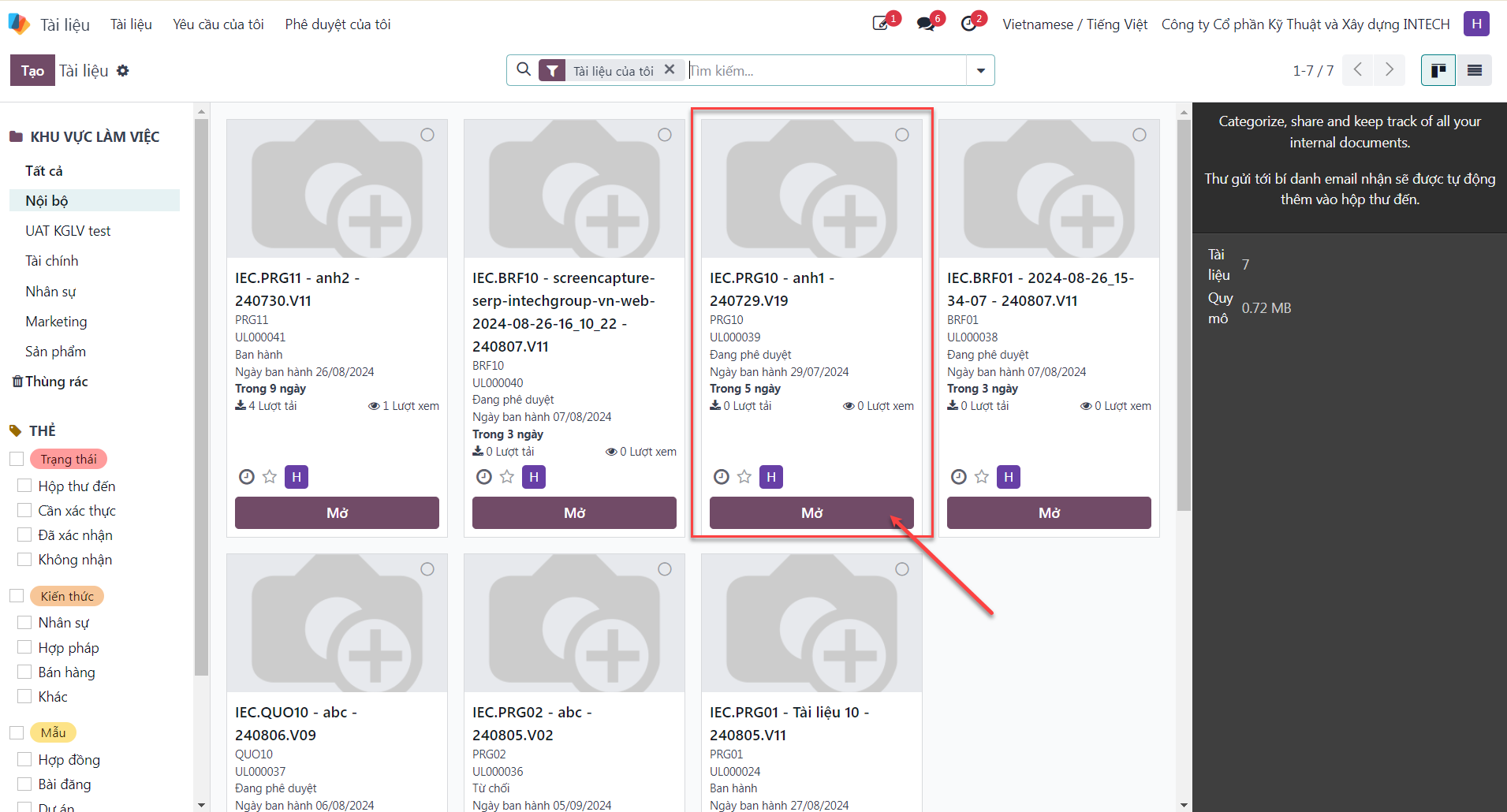1507x812 pixels.
Task: Go to next page arrow
Action: tap(1389, 69)
